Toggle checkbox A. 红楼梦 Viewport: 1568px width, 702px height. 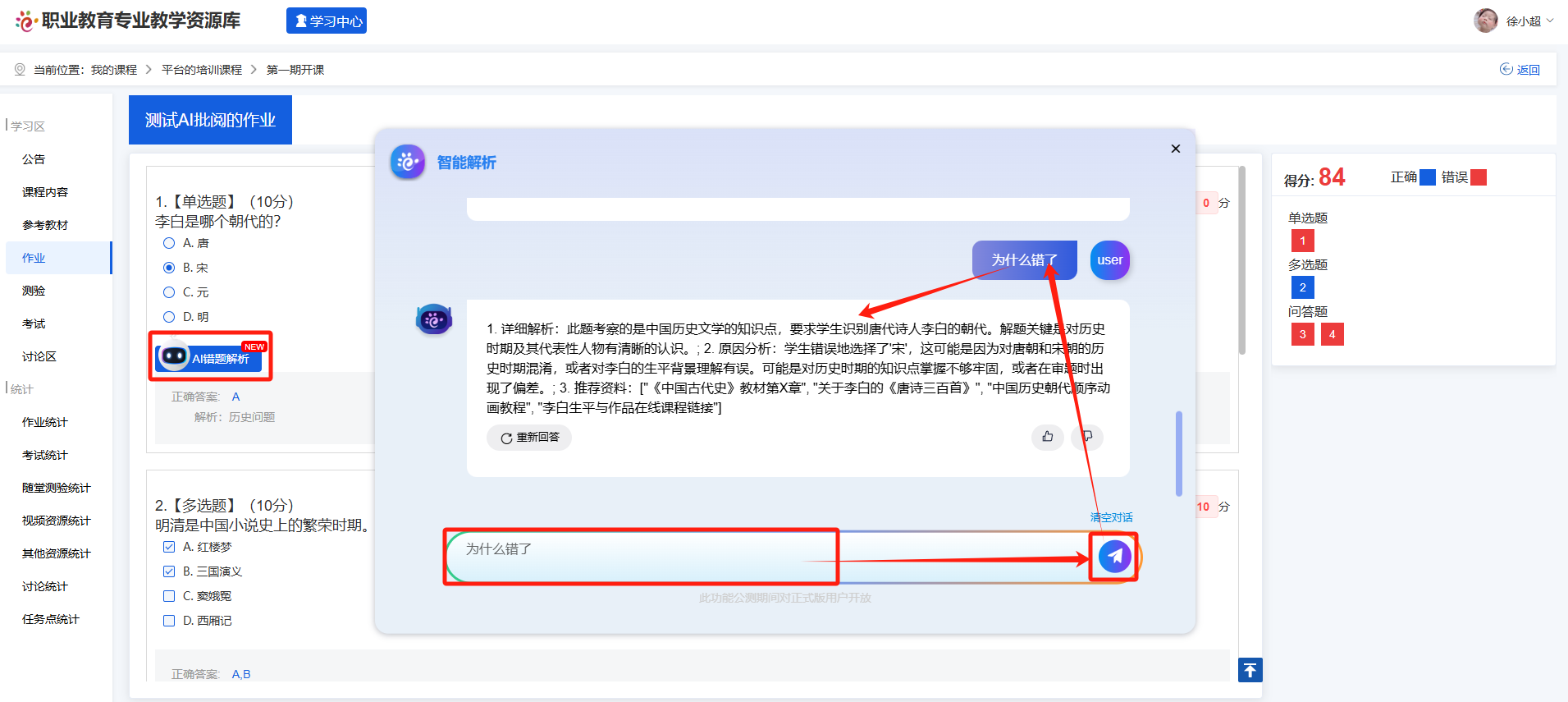169,547
